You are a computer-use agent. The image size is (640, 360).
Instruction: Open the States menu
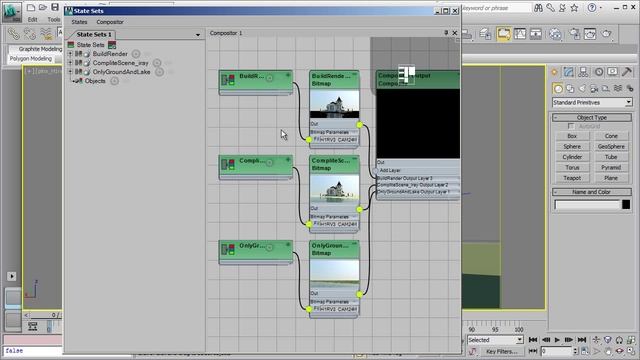click(x=79, y=22)
